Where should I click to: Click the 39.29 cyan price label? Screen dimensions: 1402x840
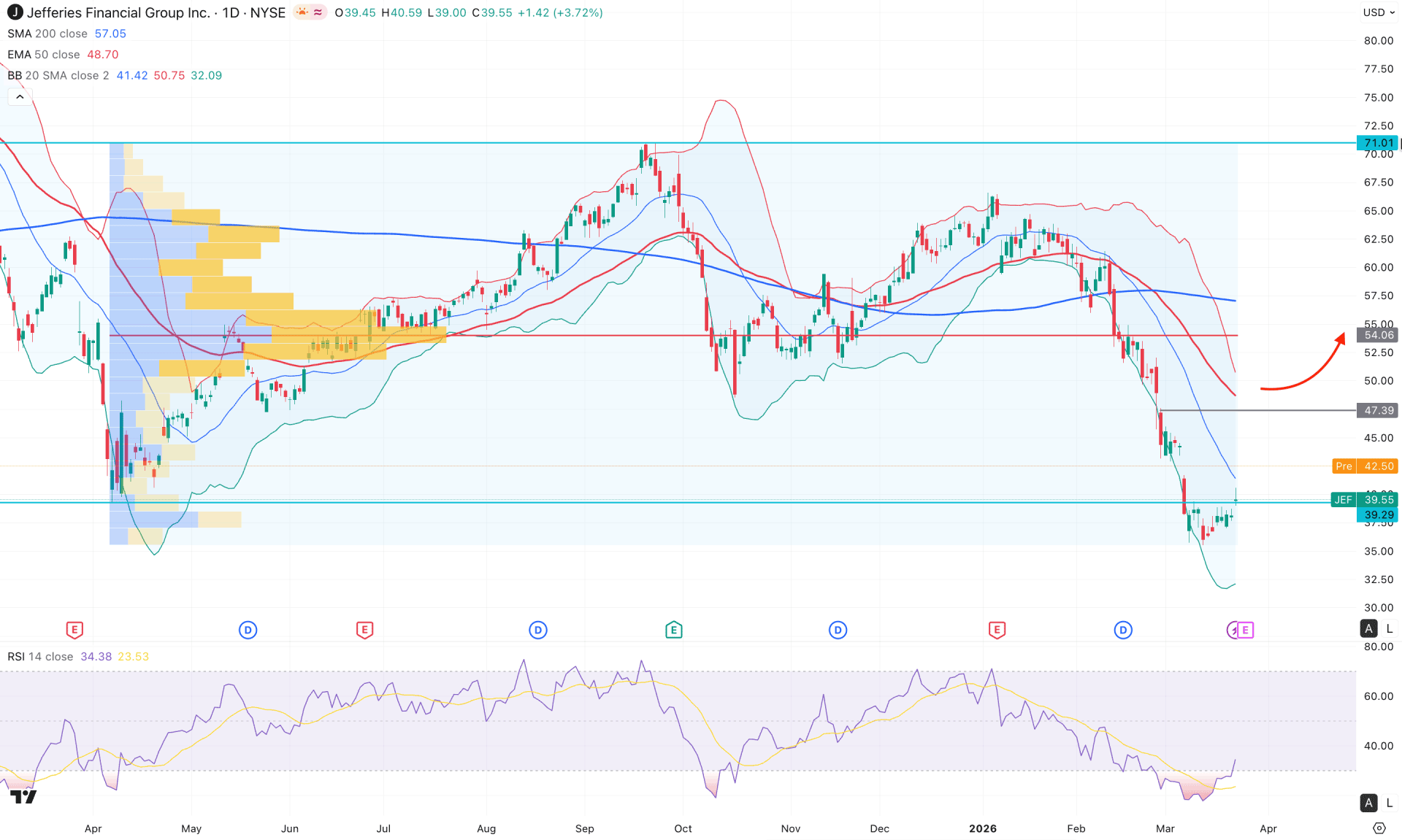pos(1378,515)
